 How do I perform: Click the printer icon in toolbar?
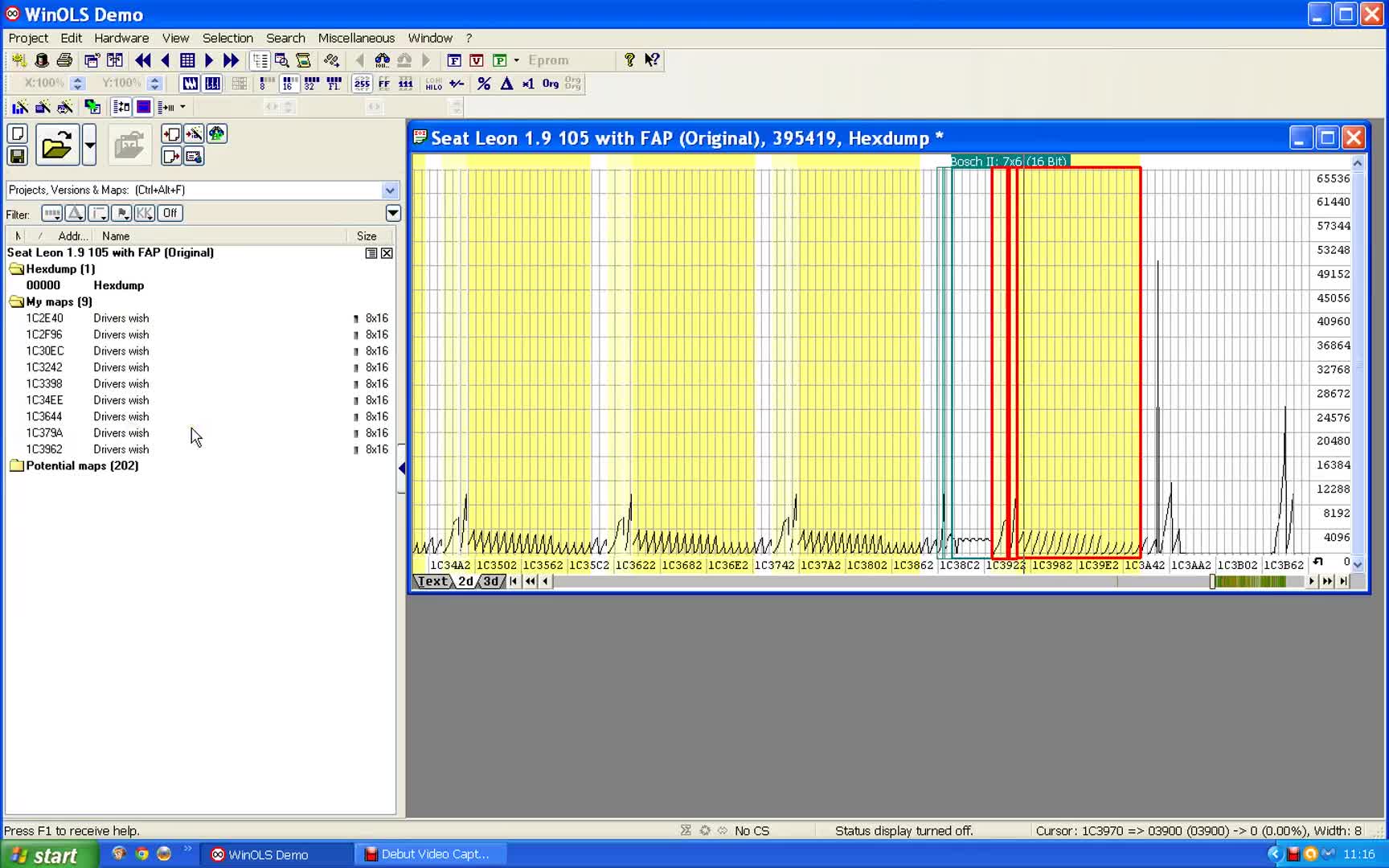[x=64, y=60]
